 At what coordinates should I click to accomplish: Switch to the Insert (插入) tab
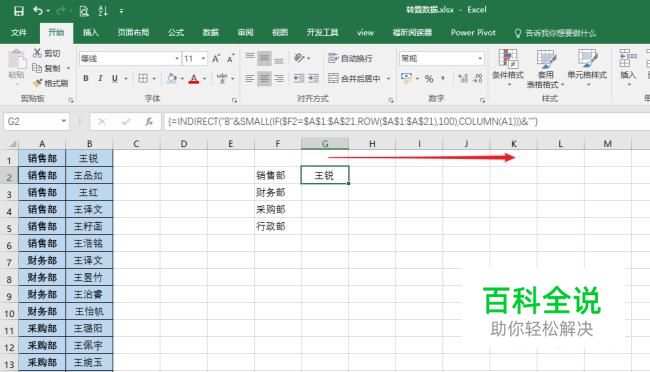pyautogui.click(x=91, y=32)
